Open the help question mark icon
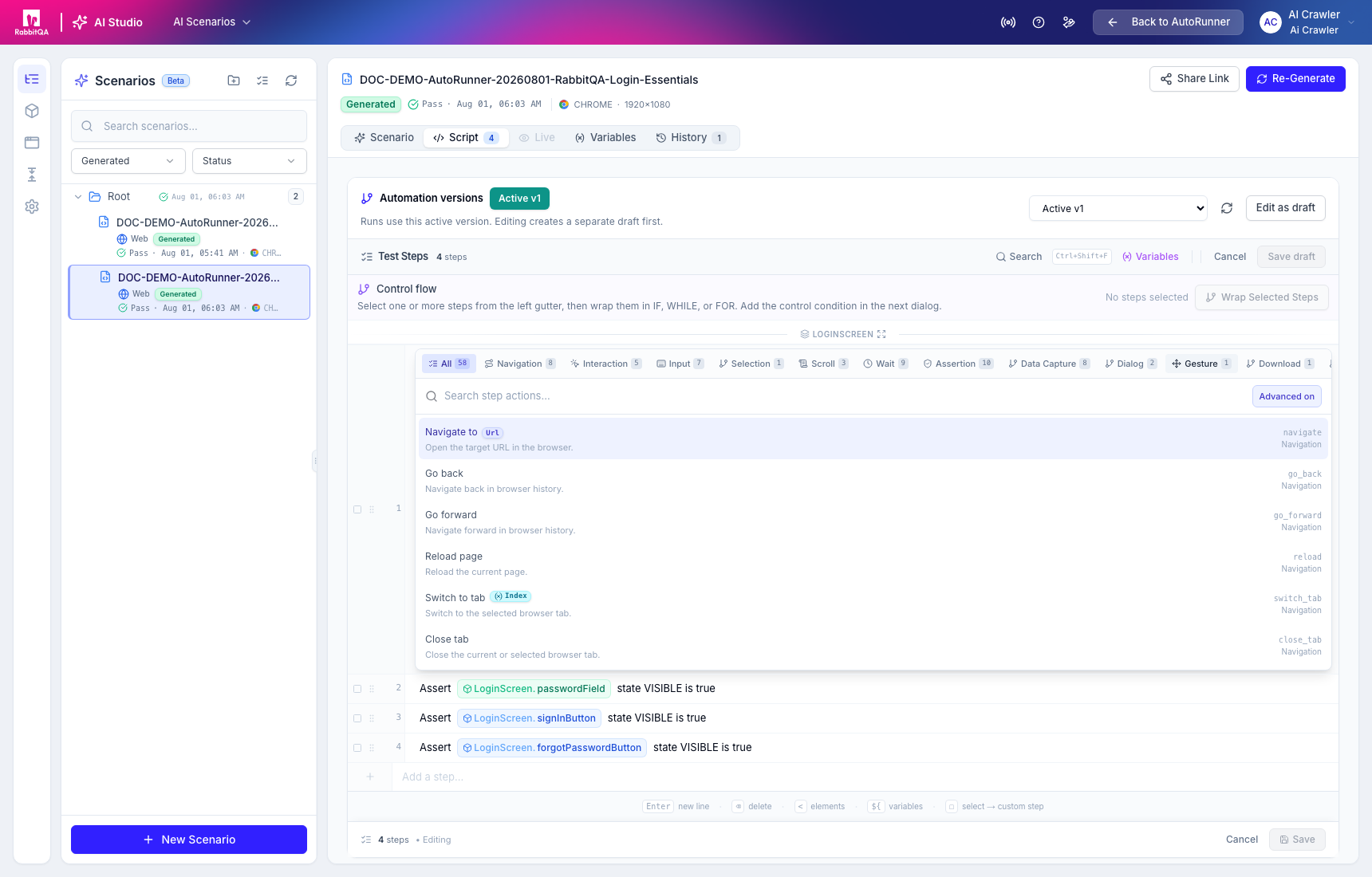 point(1039,22)
